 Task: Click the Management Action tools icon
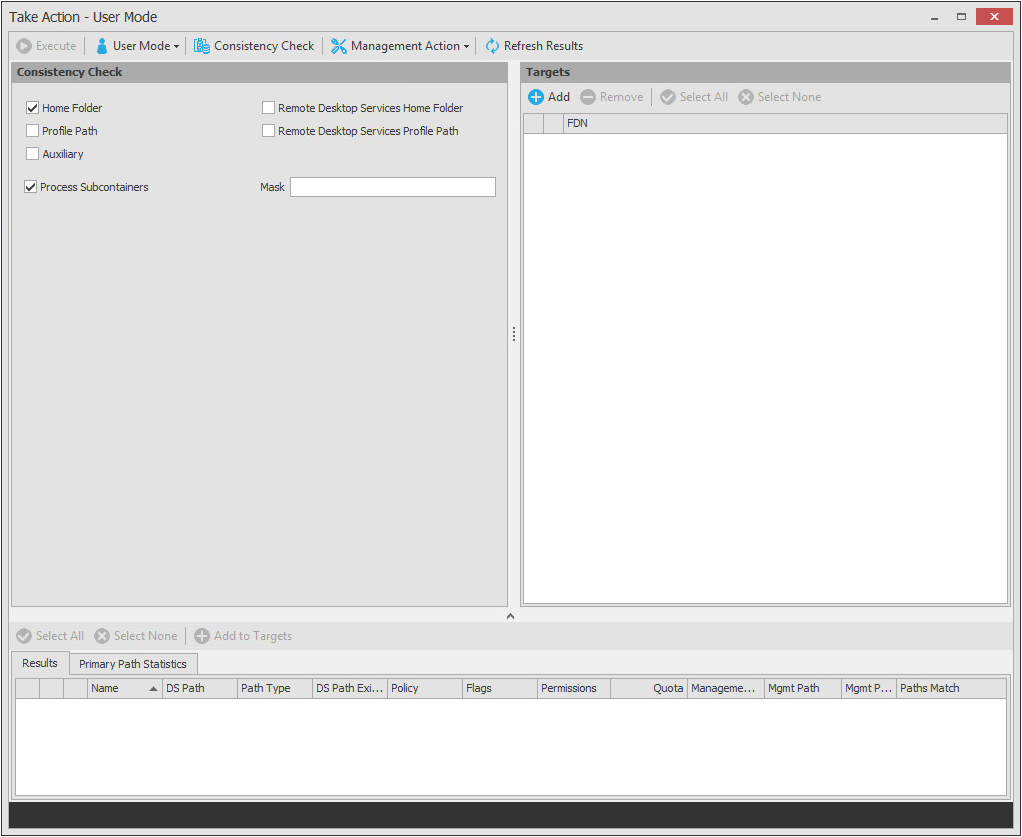coord(338,46)
